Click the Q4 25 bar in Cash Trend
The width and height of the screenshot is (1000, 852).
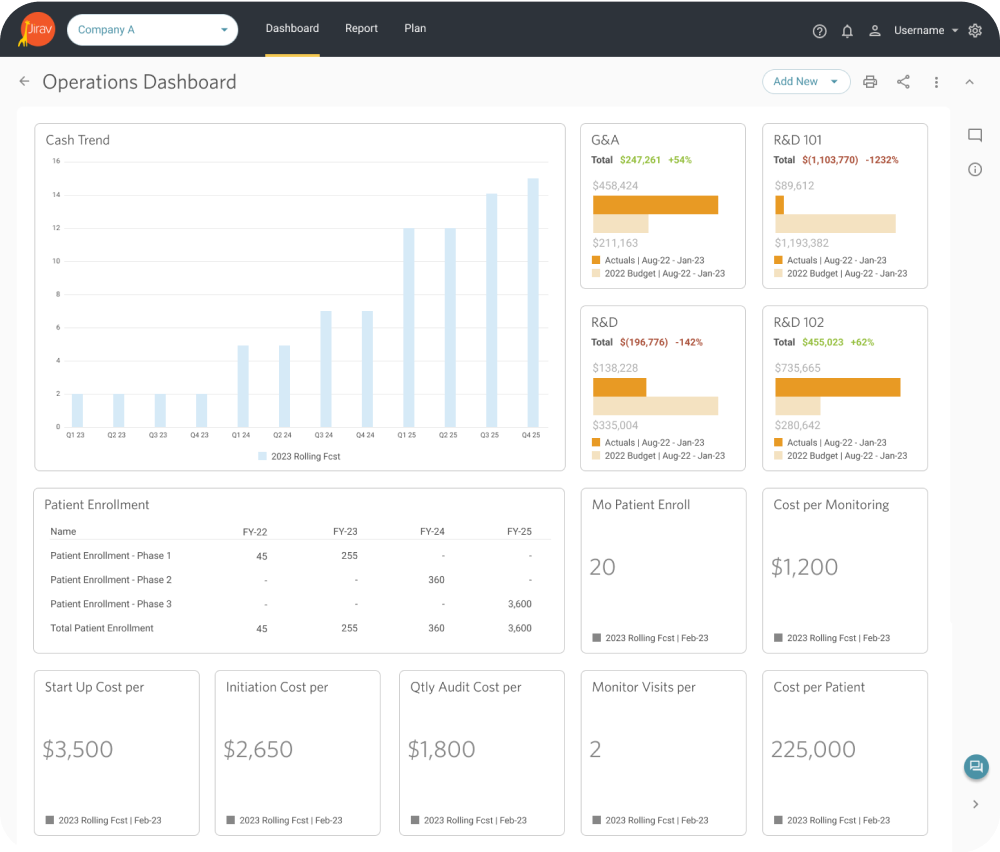533,302
